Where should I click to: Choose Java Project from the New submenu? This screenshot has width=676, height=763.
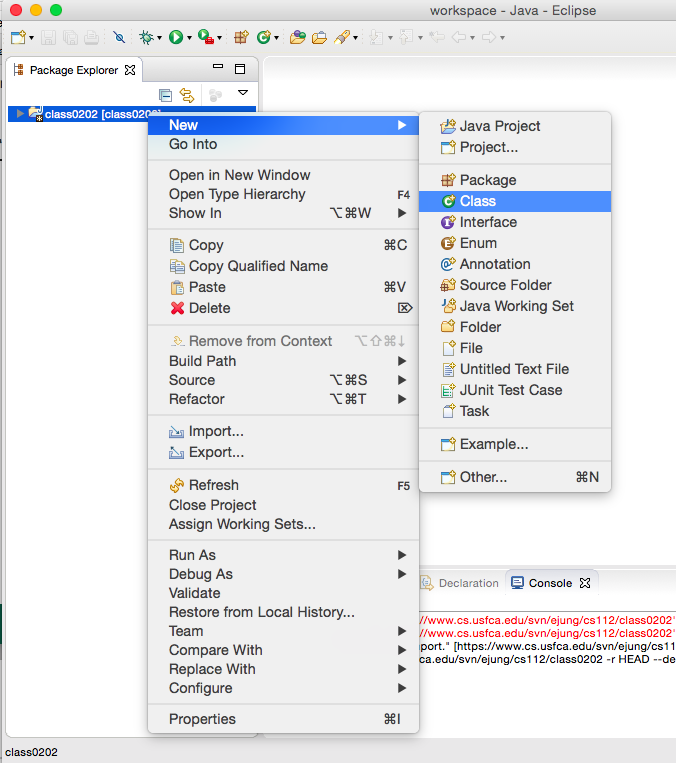tap(515, 126)
